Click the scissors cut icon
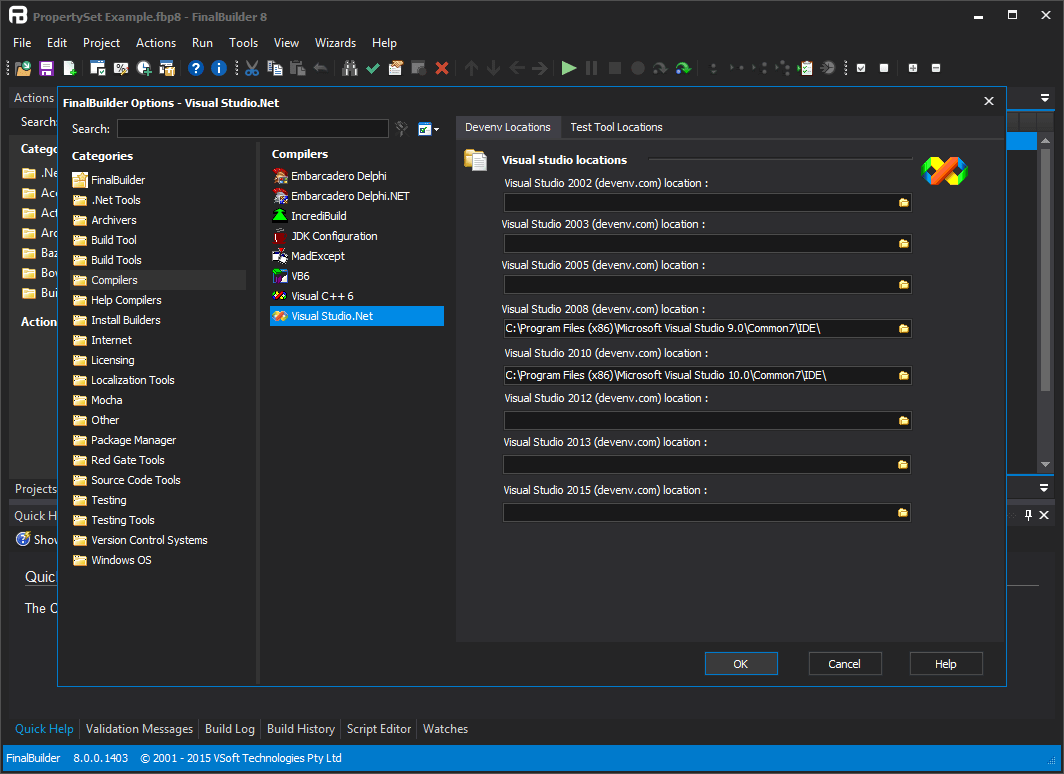 tap(252, 68)
